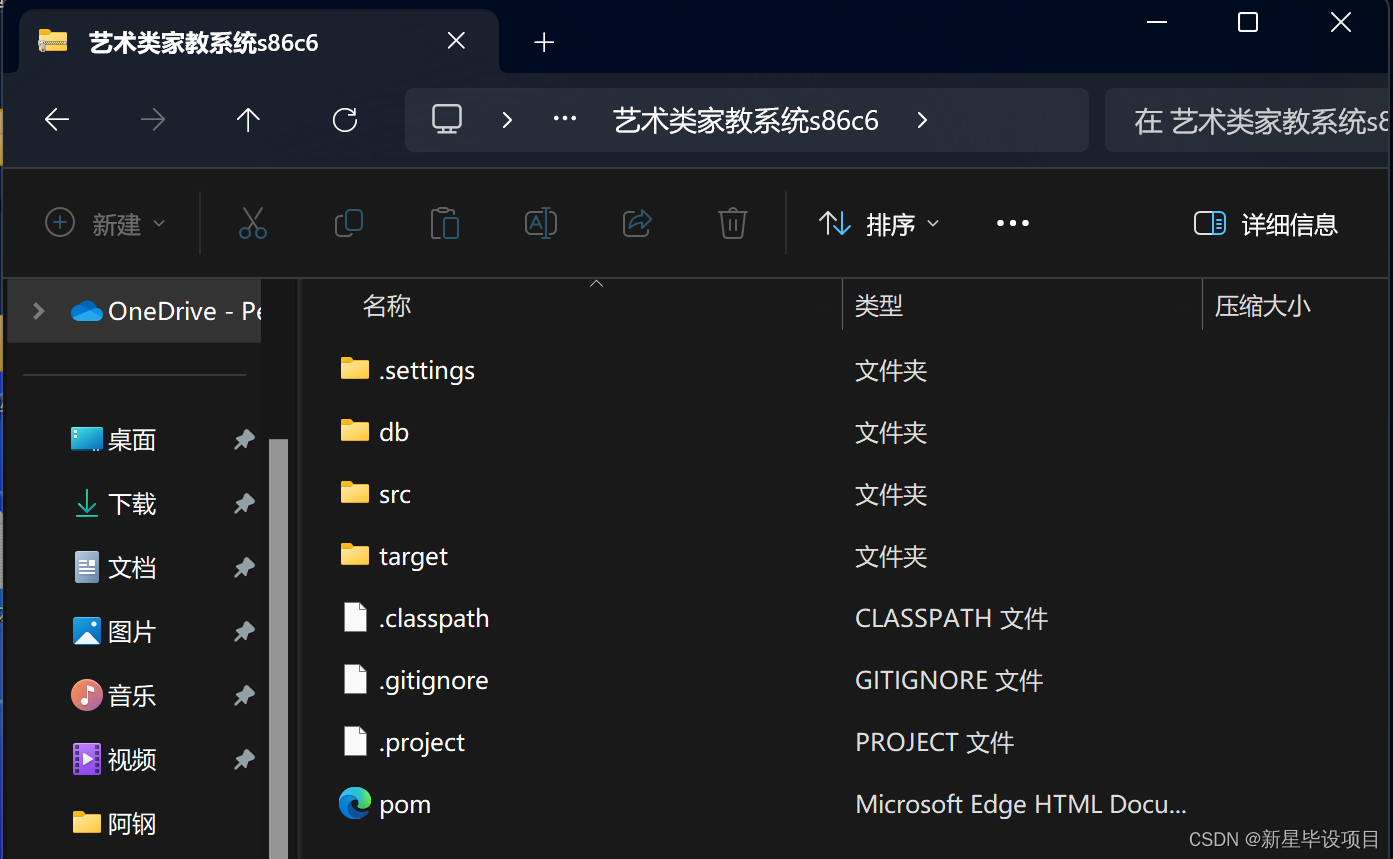Select the src folder
The width and height of the screenshot is (1393, 859).
coord(375,494)
